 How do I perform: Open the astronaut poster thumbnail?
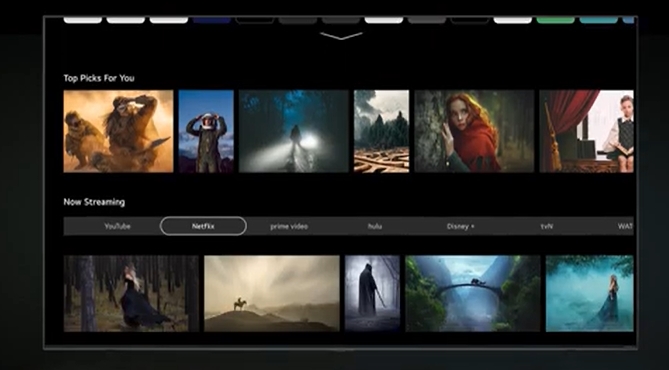pos(206,131)
